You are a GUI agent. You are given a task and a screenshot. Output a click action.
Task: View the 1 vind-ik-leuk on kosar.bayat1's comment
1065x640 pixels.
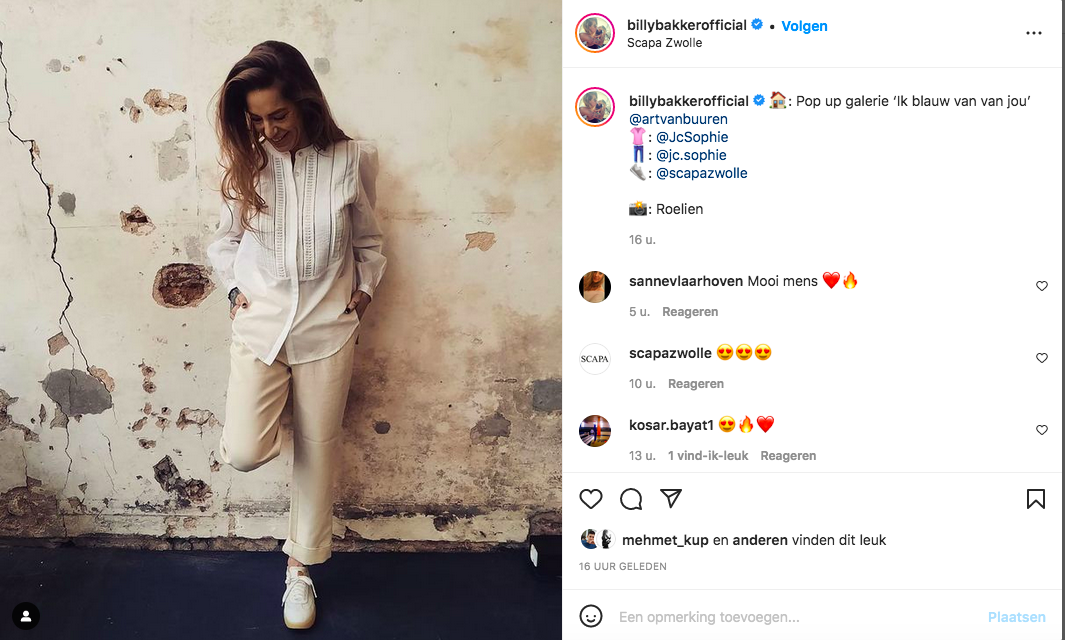pos(708,456)
